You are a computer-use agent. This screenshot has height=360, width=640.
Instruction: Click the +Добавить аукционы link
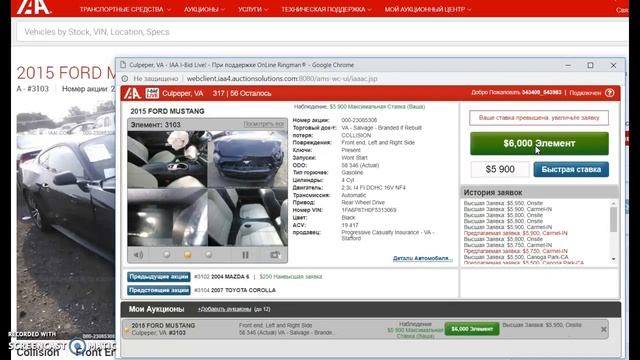click(x=224, y=309)
